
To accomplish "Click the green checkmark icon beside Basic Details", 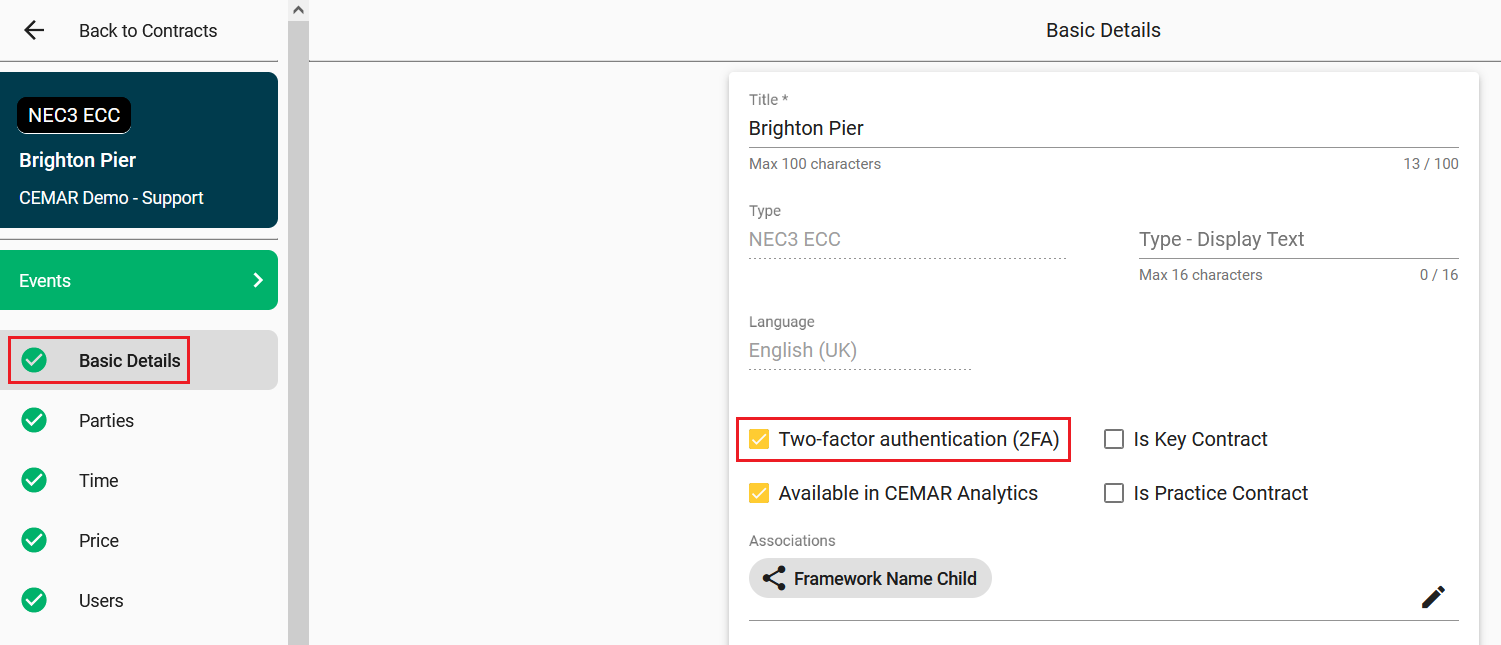I will coord(34,360).
